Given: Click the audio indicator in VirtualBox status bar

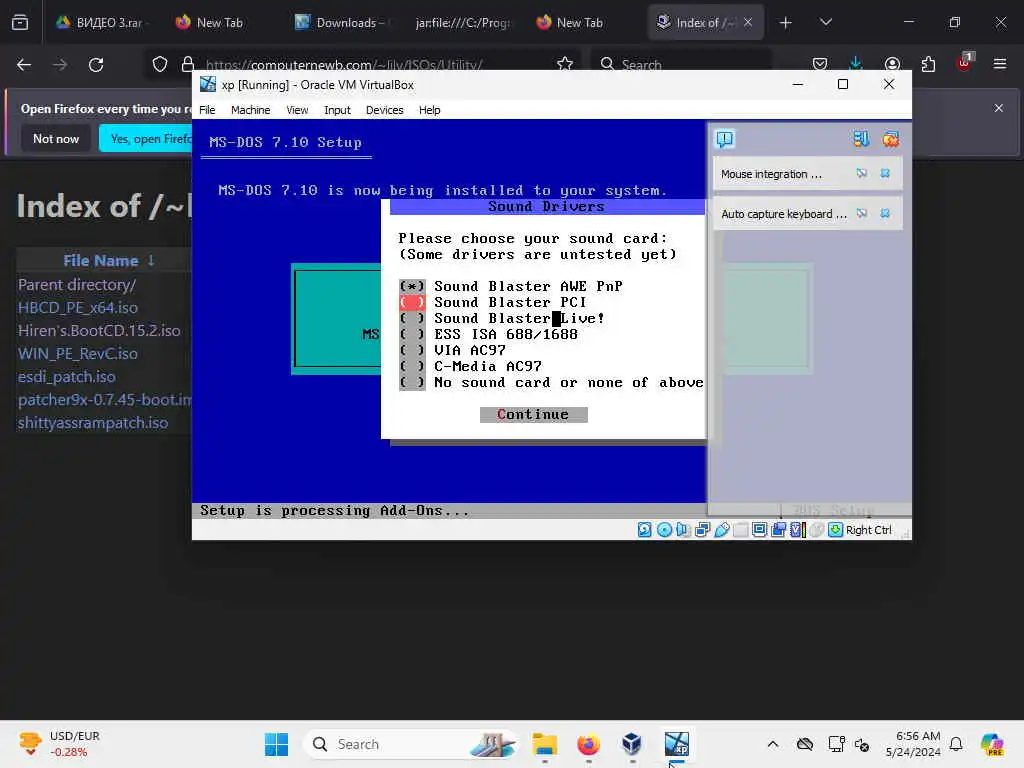Looking at the screenshot, I should click(683, 530).
